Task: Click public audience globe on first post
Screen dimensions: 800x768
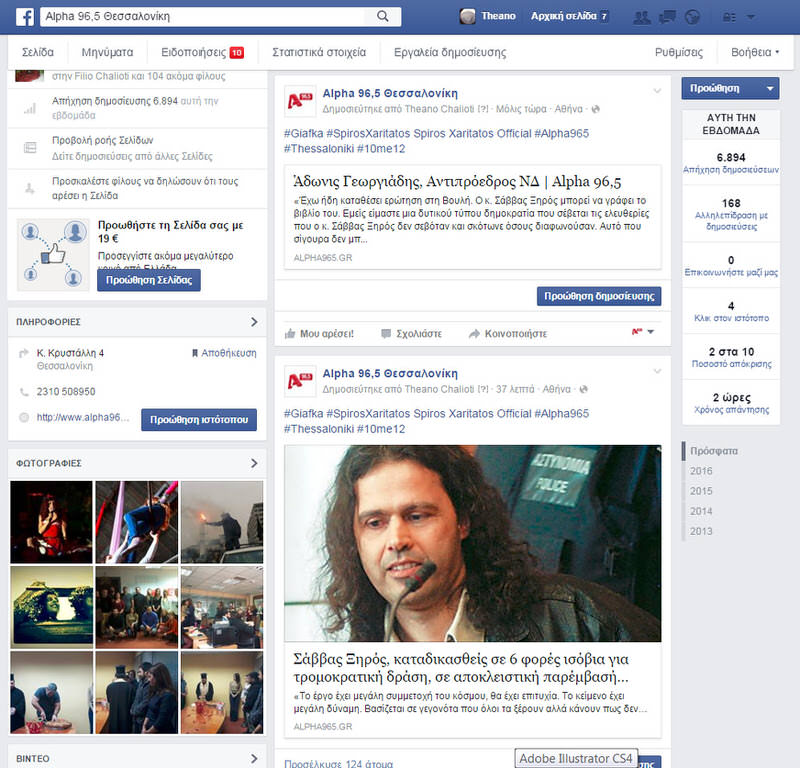Action: (x=595, y=109)
